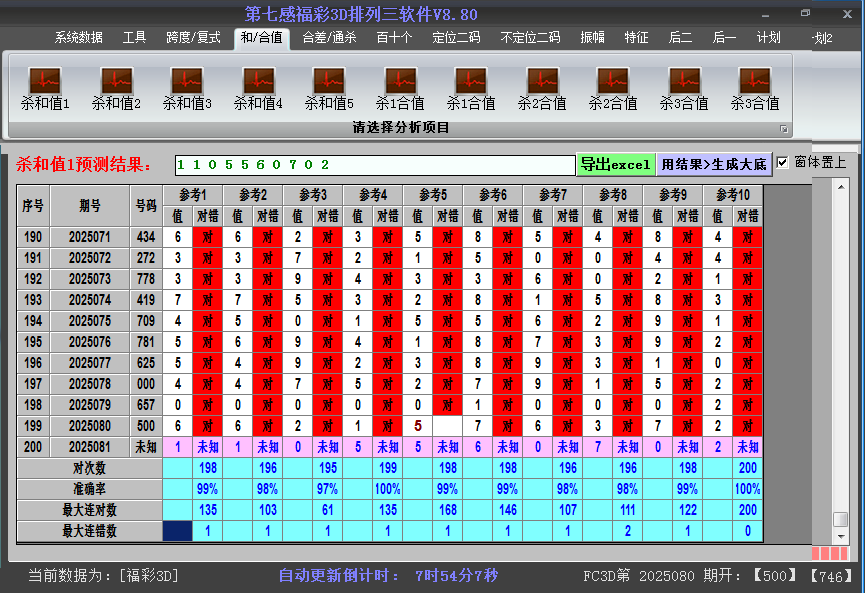Select the row for period 2025080
Image resolution: width=865 pixels, height=593 pixels.
[390, 426]
